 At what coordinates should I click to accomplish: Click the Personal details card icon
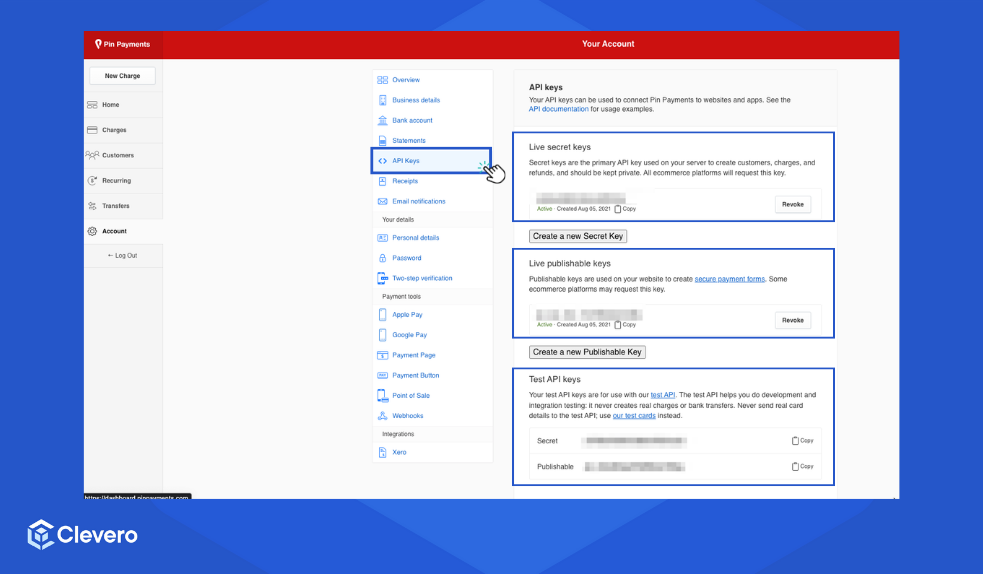point(382,237)
